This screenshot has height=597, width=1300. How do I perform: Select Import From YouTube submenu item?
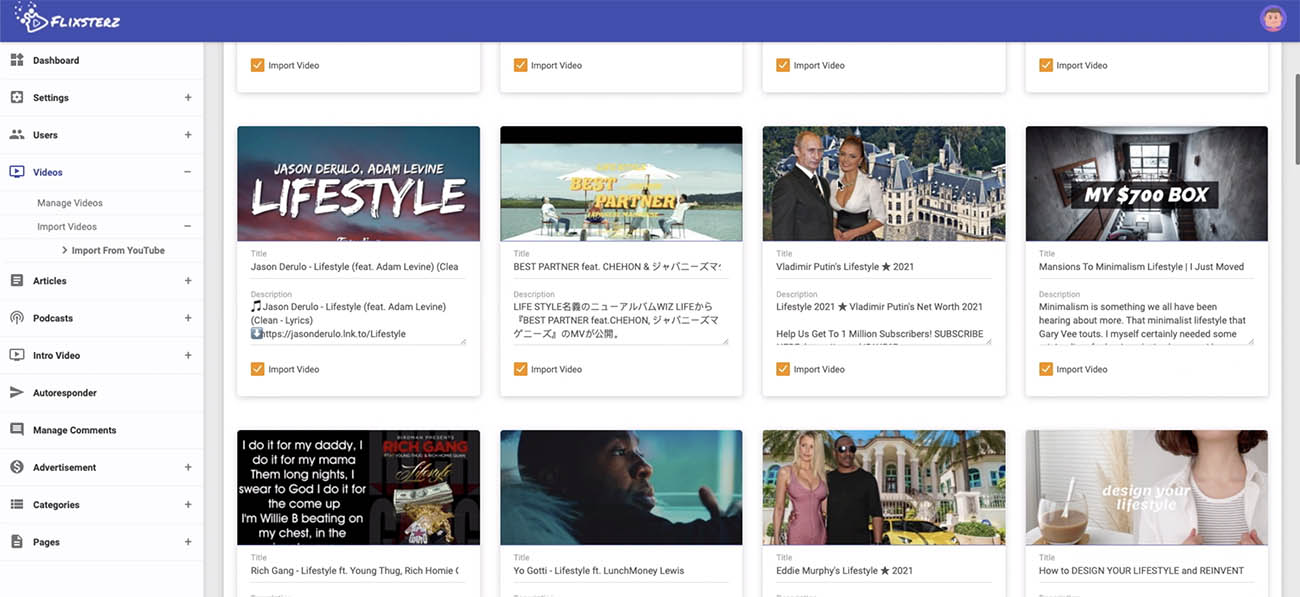pyautogui.click(x=118, y=250)
